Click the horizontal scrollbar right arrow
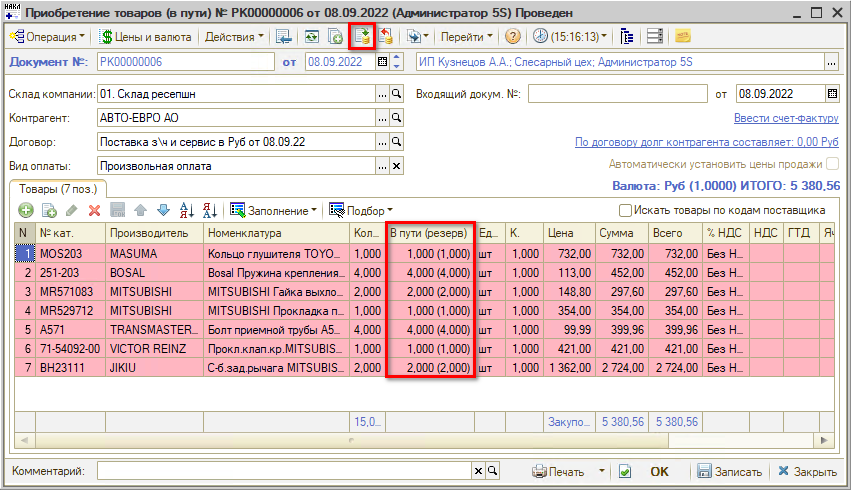The image size is (851, 490). [824, 440]
